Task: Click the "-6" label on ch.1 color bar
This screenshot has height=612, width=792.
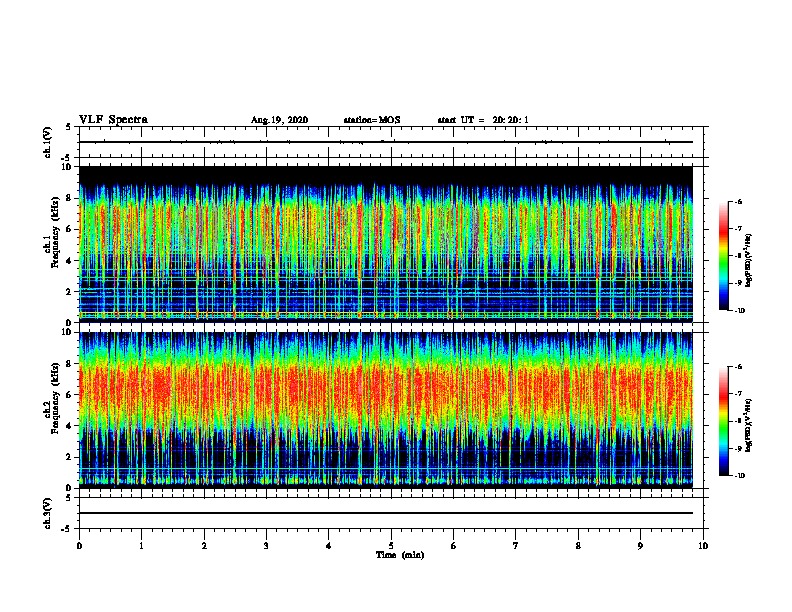Action: tap(738, 202)
